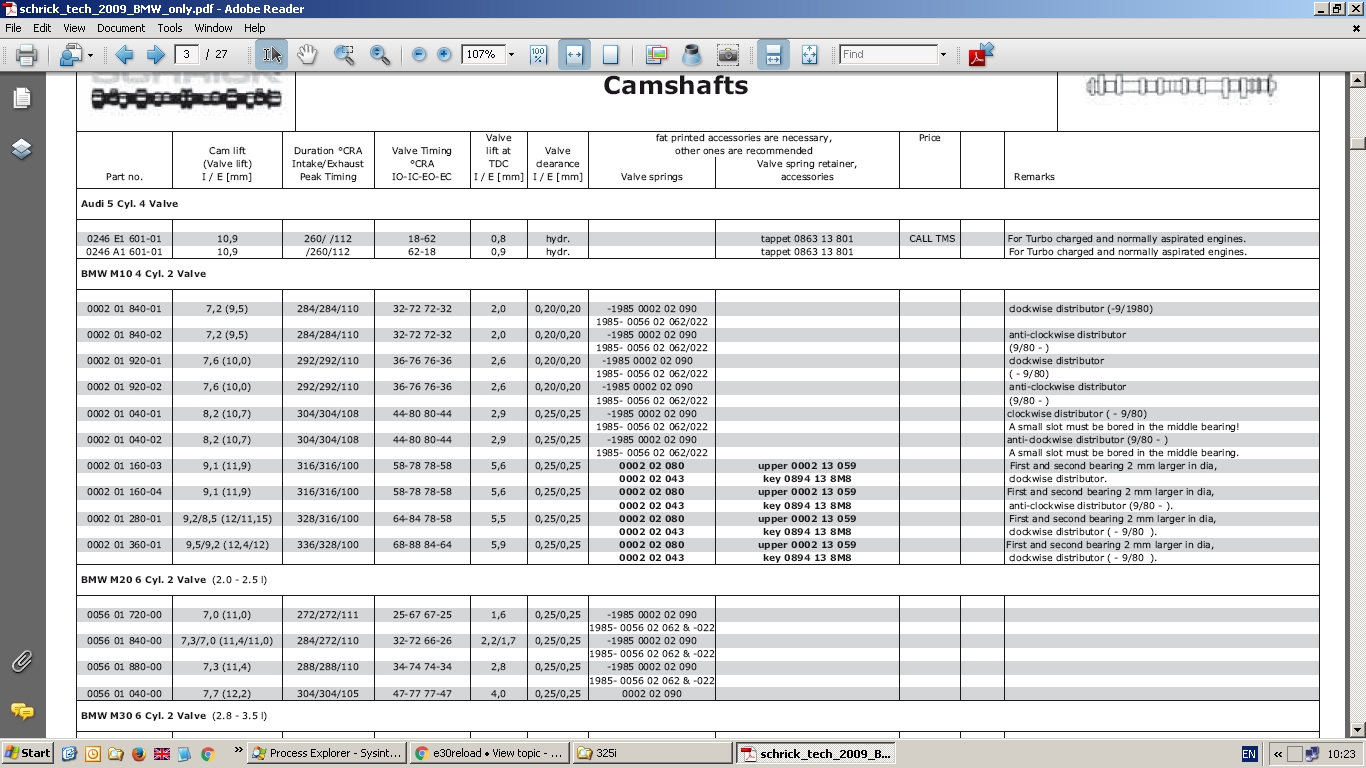Image resolution: width=1366 pixels, height=768 pixels.
Task: Select the Loupe tool
Action: point(692,55)
